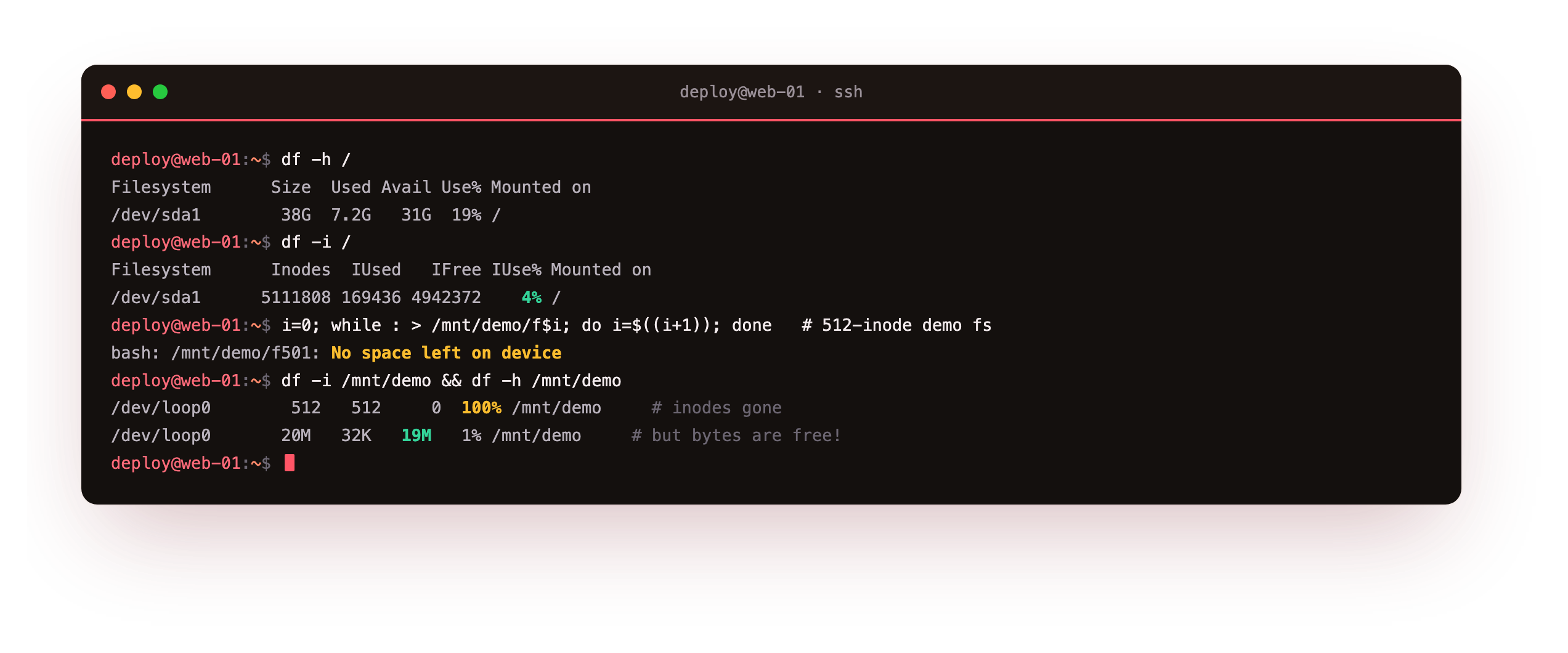Screen dimensions: 1568x653
Task: Click the '38G' size value
Action: point(296,215)
